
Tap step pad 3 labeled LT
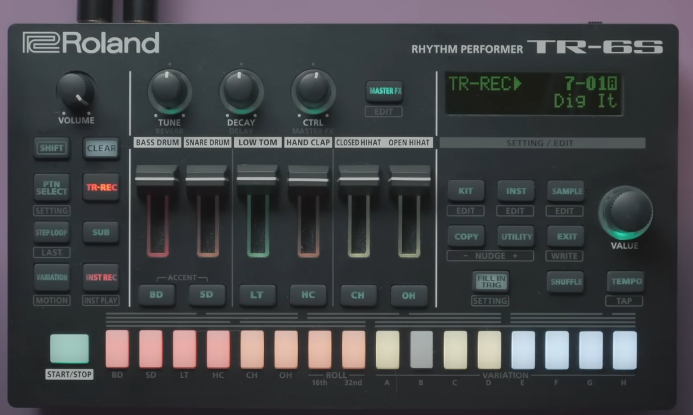click(184, 349)
